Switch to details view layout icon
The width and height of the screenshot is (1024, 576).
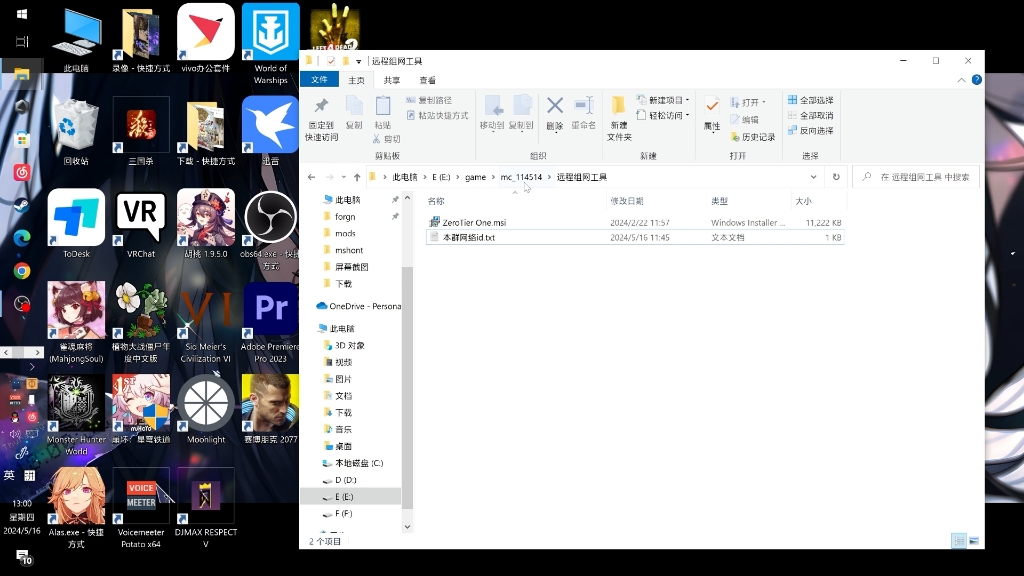tap(959, 541)
